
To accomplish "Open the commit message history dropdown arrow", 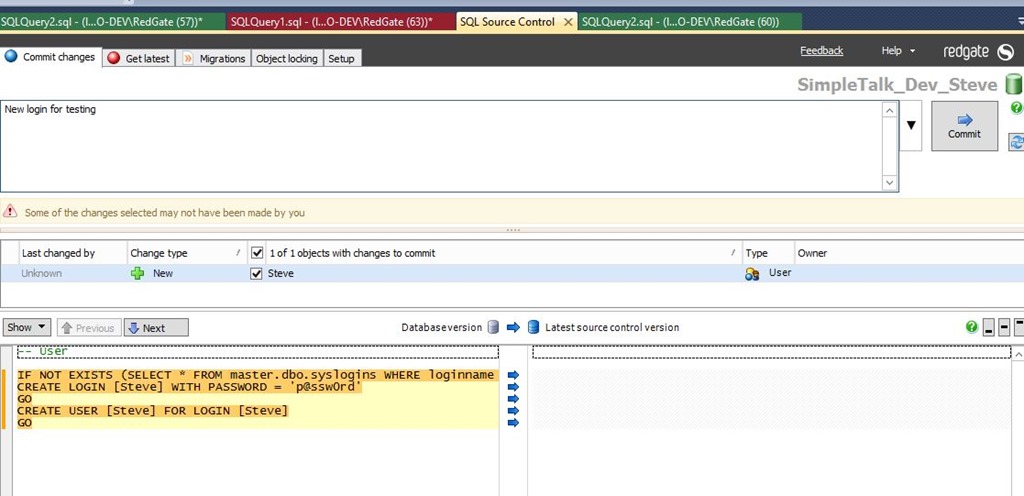I will [911, 126].
